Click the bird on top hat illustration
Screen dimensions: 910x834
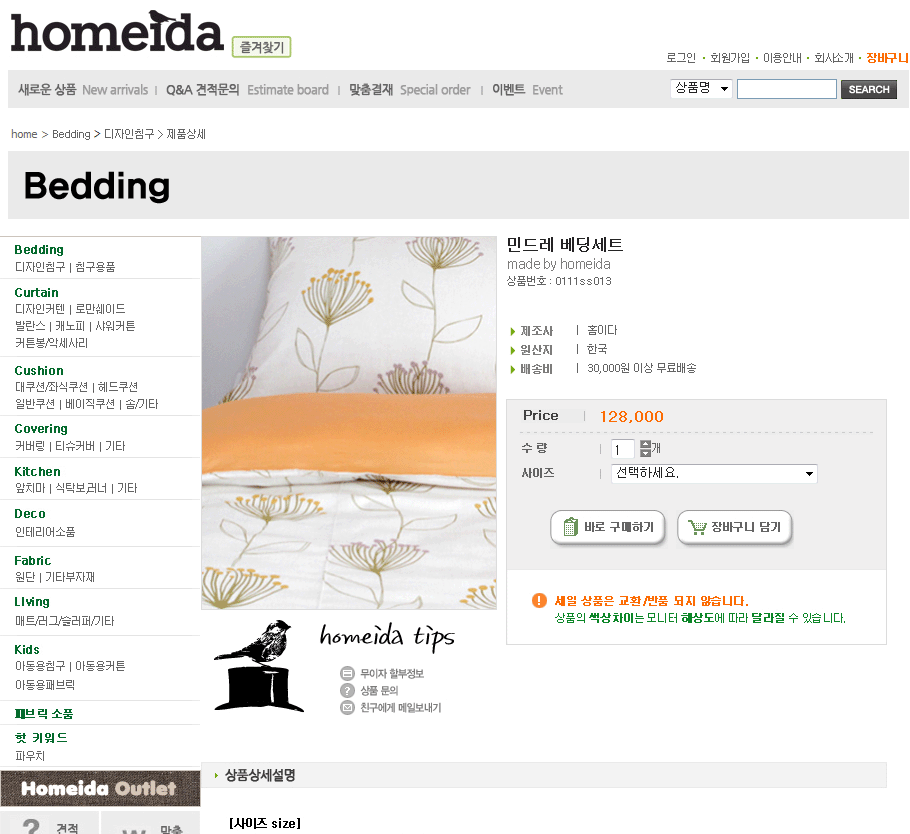(x=258, y=666)
